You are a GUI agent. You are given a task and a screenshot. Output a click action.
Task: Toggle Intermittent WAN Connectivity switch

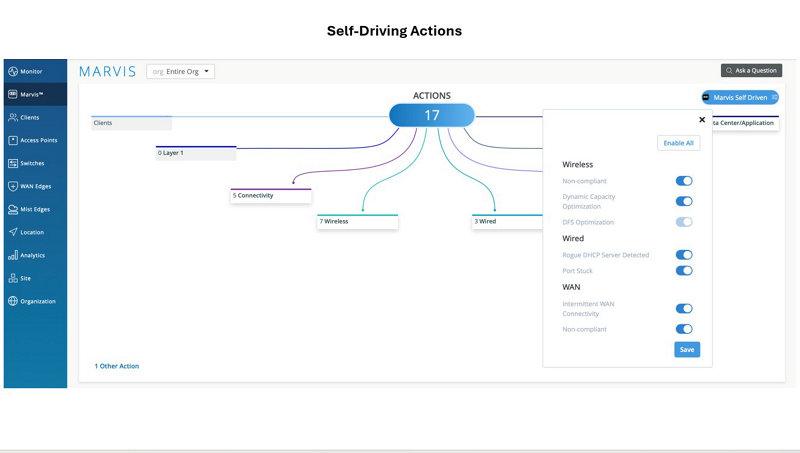coord(684,308)
